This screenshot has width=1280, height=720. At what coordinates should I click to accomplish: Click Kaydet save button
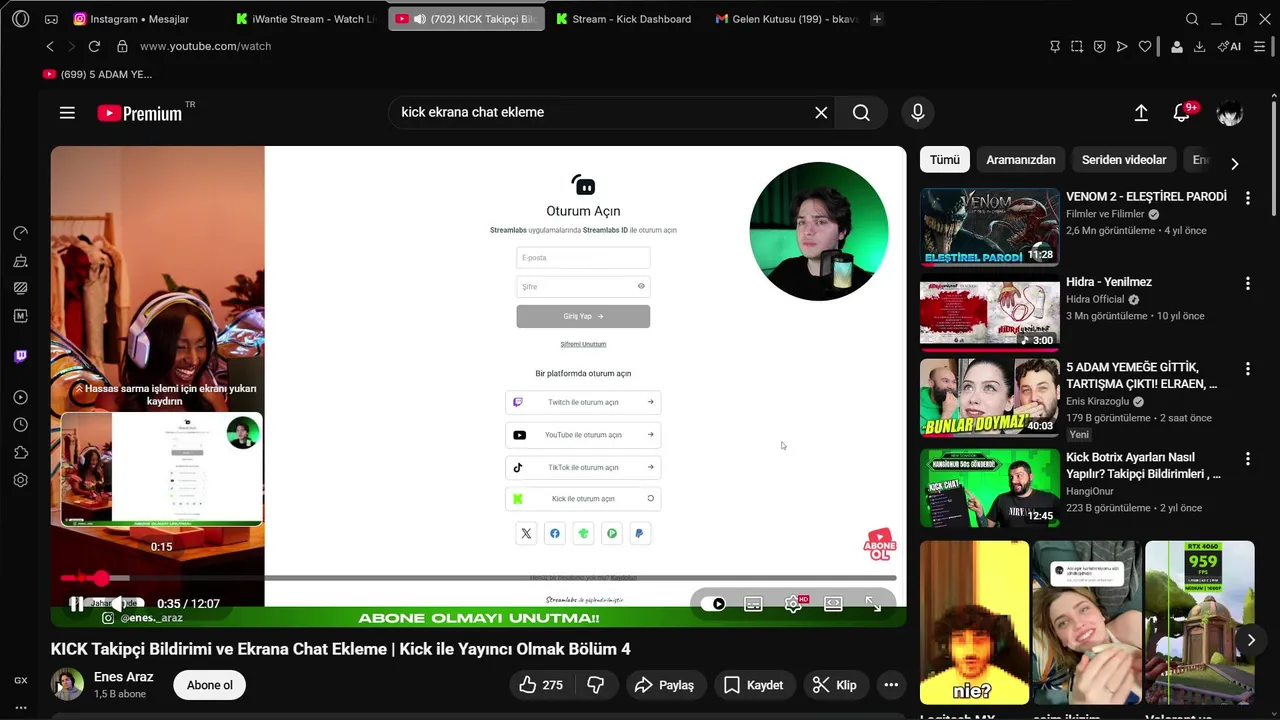pos(753,685)
